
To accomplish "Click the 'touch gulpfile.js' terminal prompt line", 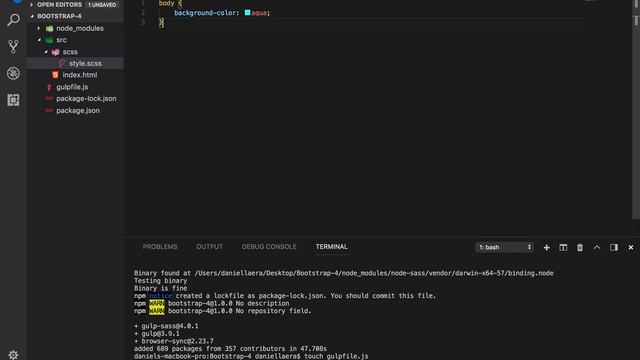I will [x=251, y=356].
